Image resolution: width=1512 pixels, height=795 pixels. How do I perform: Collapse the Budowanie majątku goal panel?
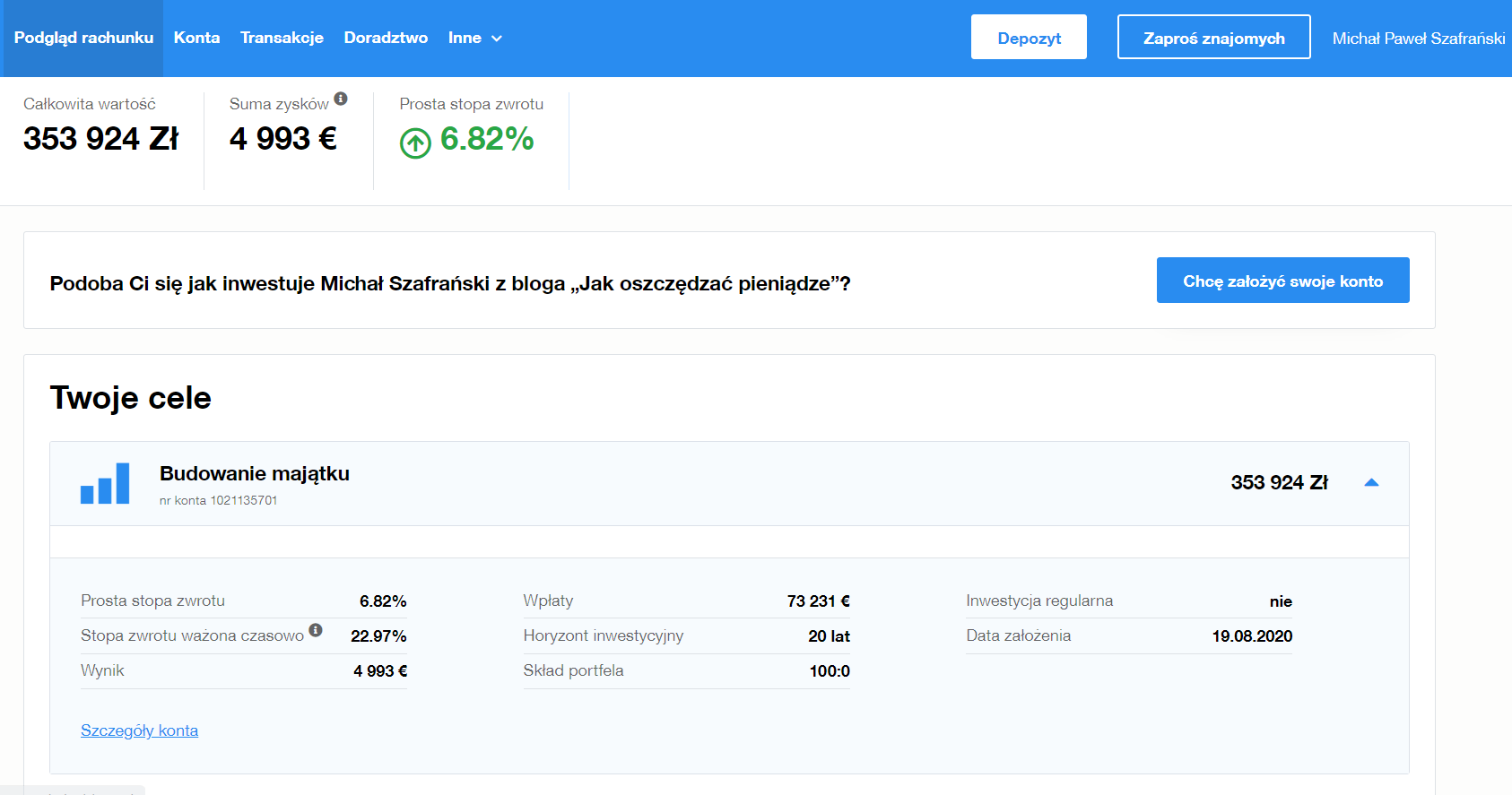pos(1370,483)
